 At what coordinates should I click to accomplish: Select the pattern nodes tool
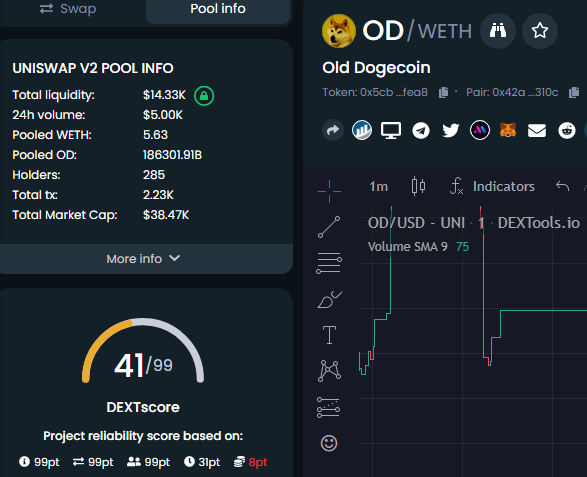click(329, 371)
